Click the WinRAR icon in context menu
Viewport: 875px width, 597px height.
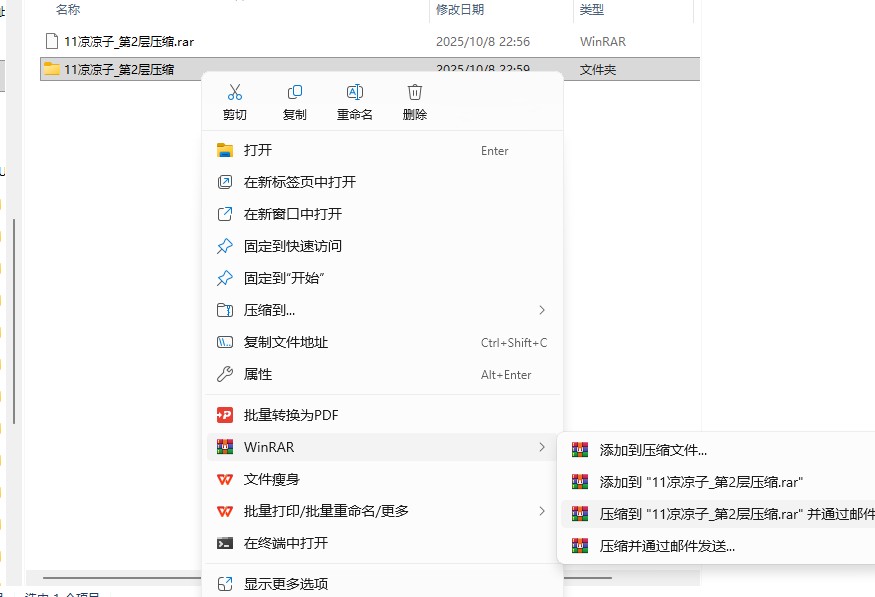[x=225, y=447]
